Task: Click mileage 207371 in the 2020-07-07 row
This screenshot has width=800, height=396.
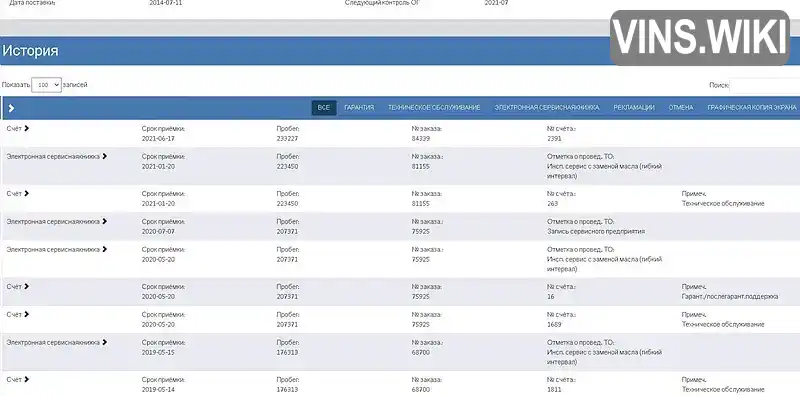Action: pyautogui.click(x=287, y=231)
